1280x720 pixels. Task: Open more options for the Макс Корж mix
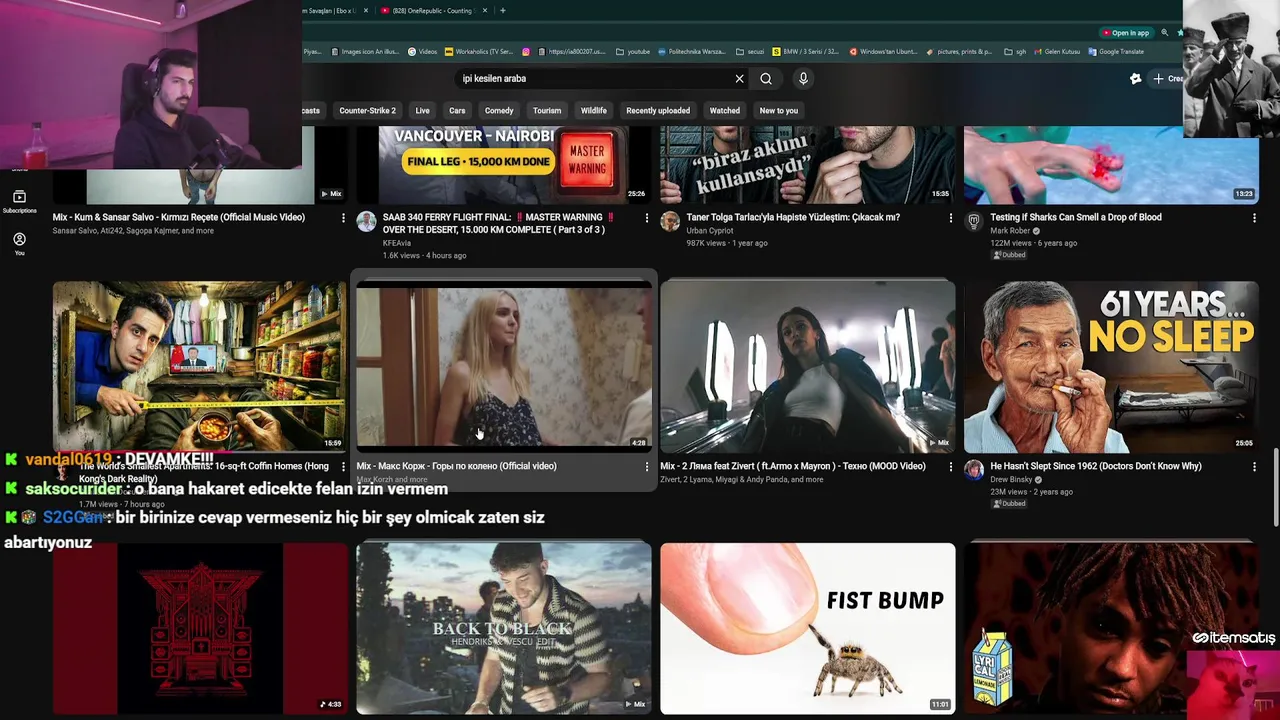[x=647, y=467]
